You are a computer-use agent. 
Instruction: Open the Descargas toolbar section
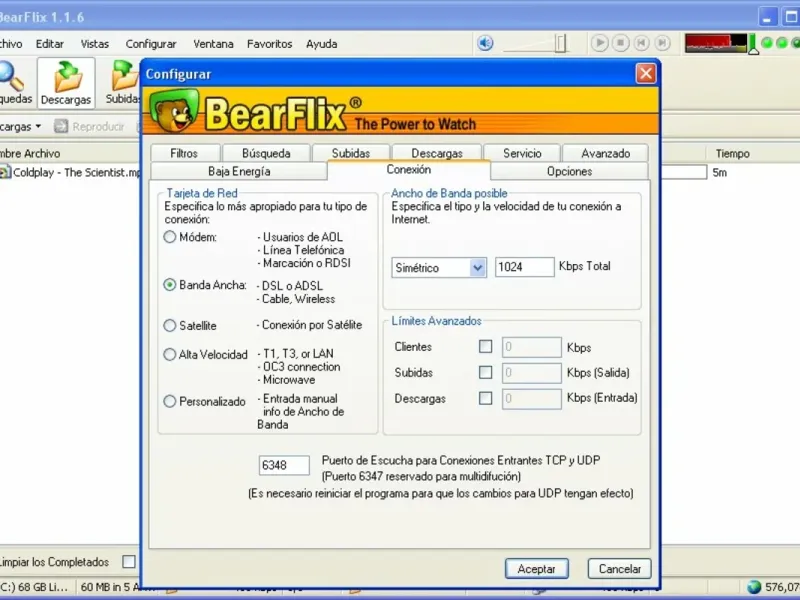point(66,83)
